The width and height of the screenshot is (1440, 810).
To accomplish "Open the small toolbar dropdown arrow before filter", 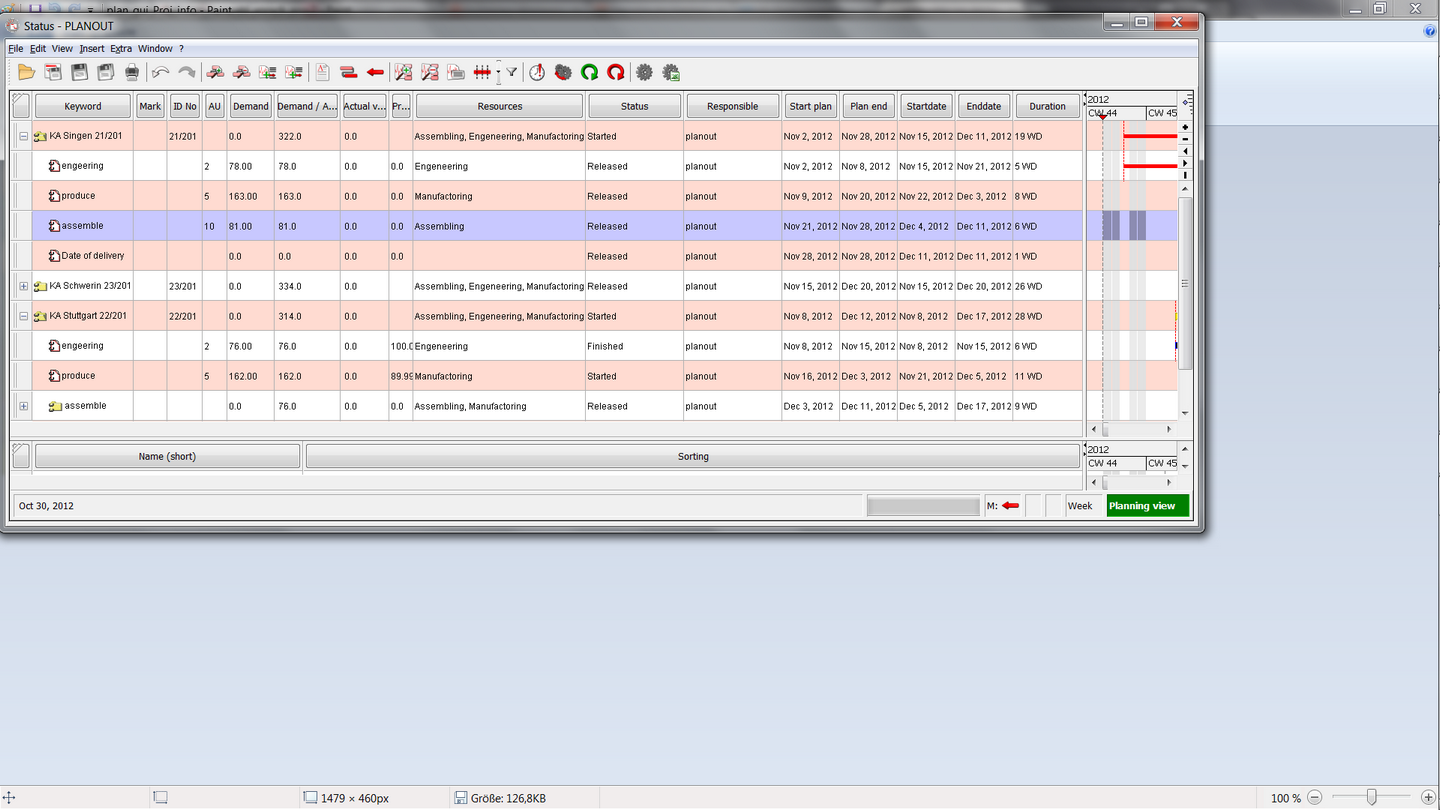I will click(498, 72).
